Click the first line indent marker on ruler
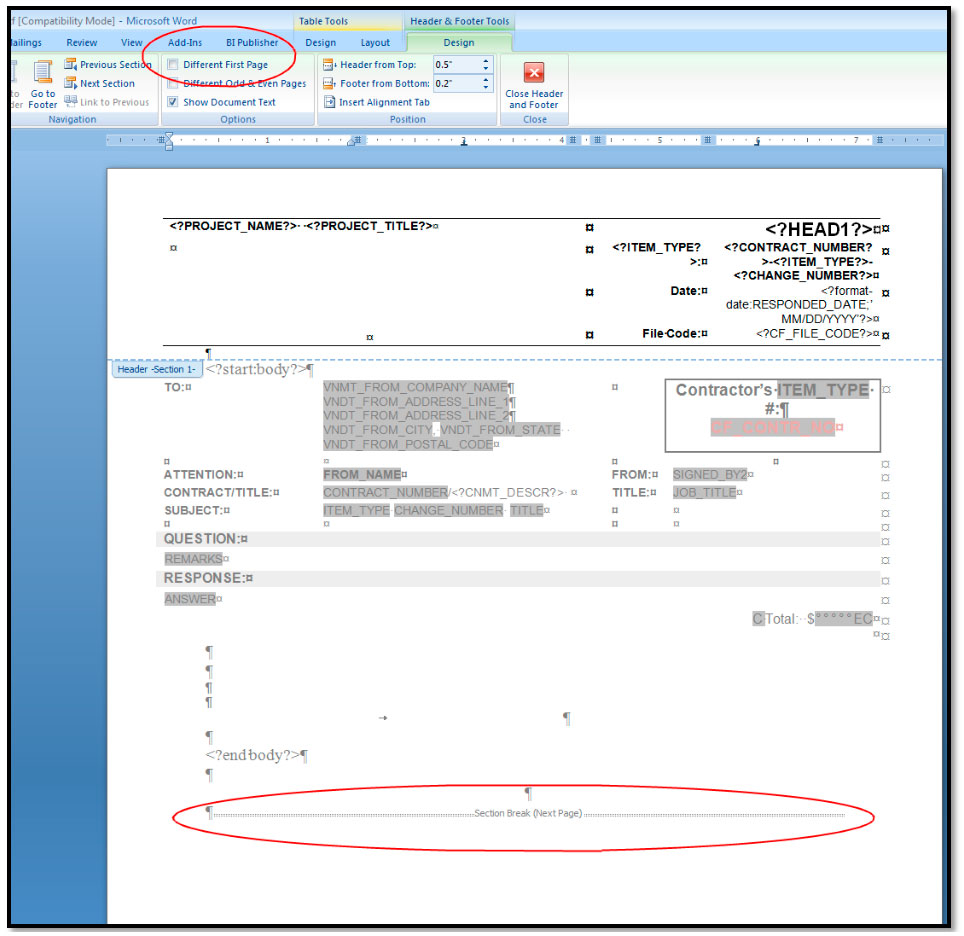 click(x=169, y=137)
